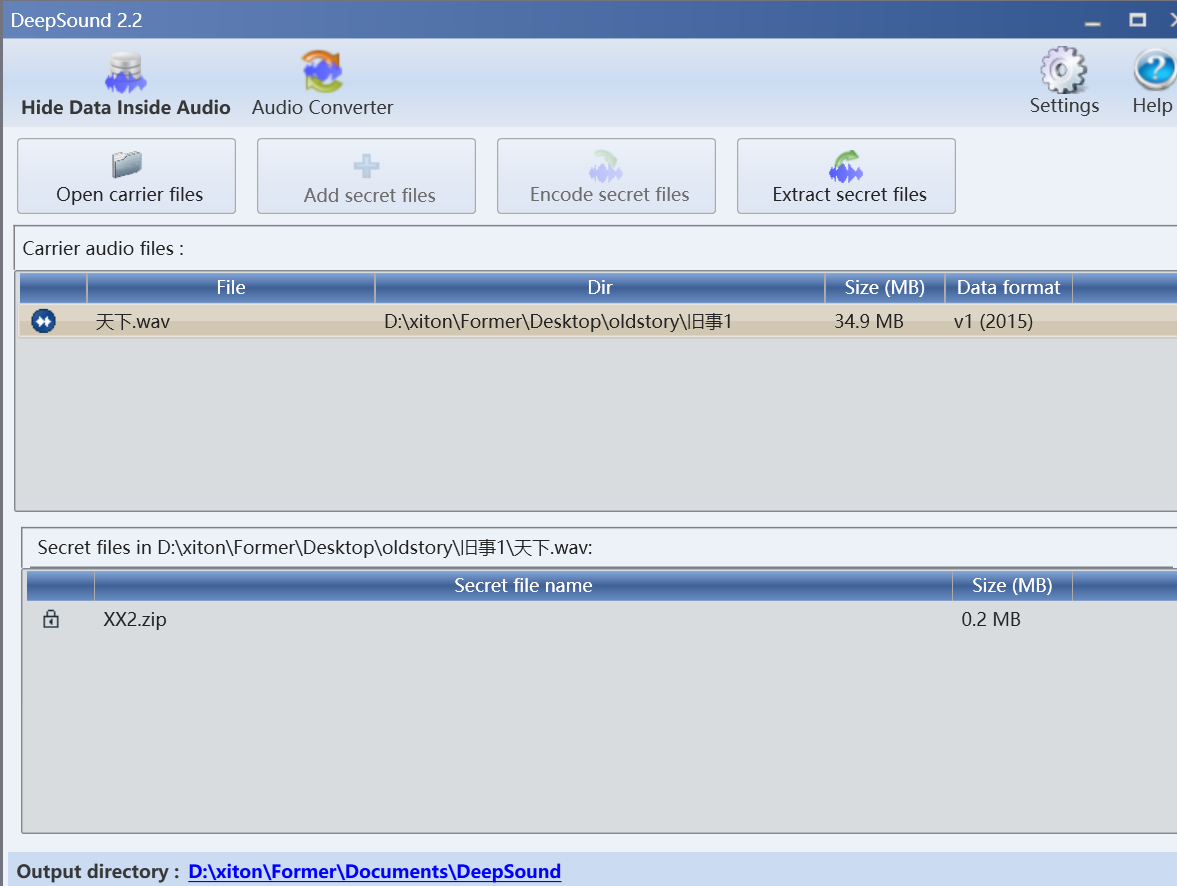This screenshot has height=886, width=1177.
Task: Click the carrier Size (MB) column header
Action: click(884, 288)
